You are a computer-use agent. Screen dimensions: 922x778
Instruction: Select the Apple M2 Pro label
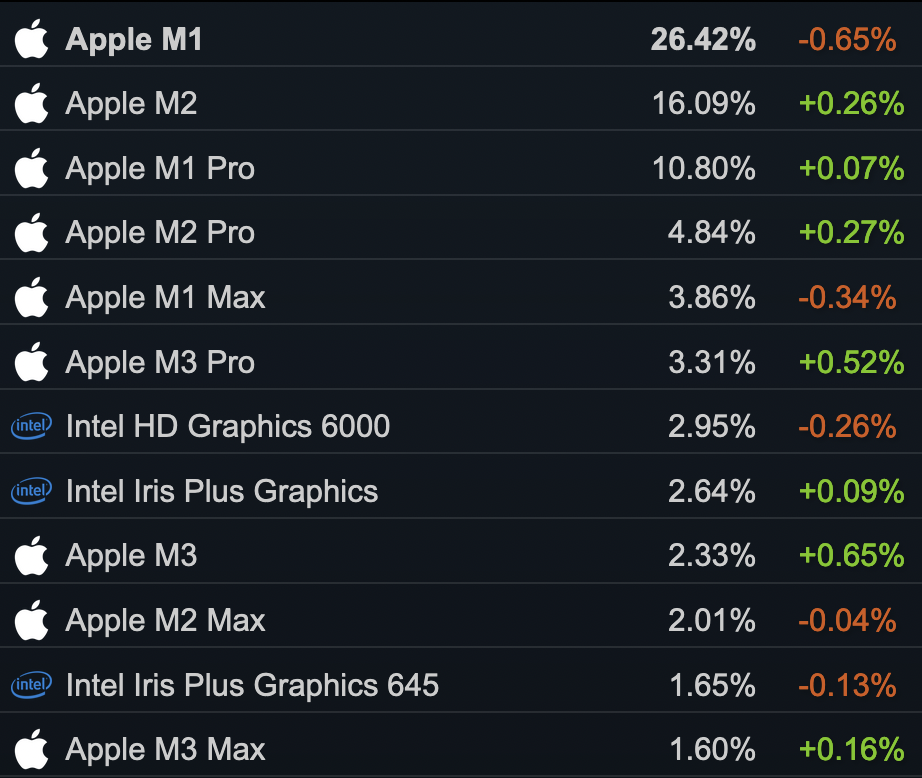[160, 233]
